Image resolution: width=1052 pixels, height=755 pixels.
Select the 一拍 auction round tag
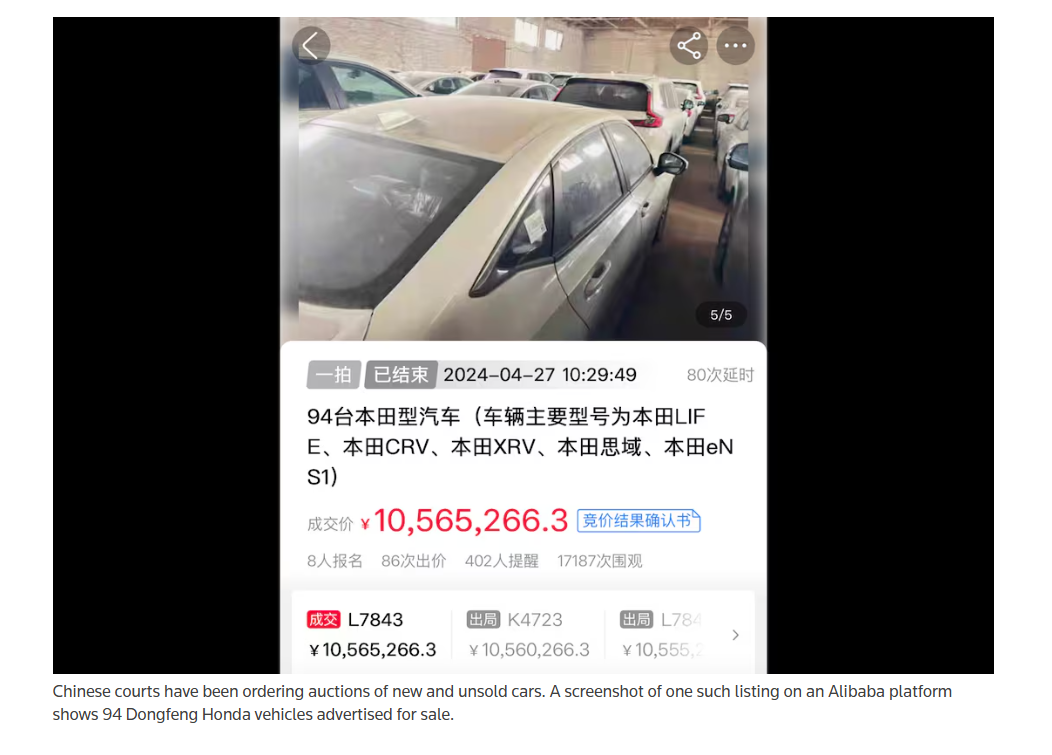click(333, 374)
